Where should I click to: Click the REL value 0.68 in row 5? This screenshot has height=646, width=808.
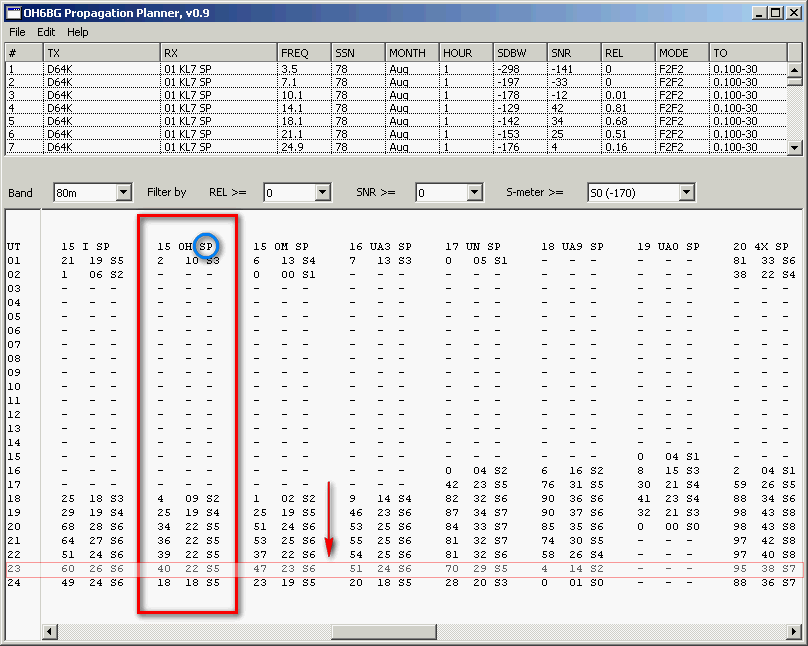coord(616,121)
